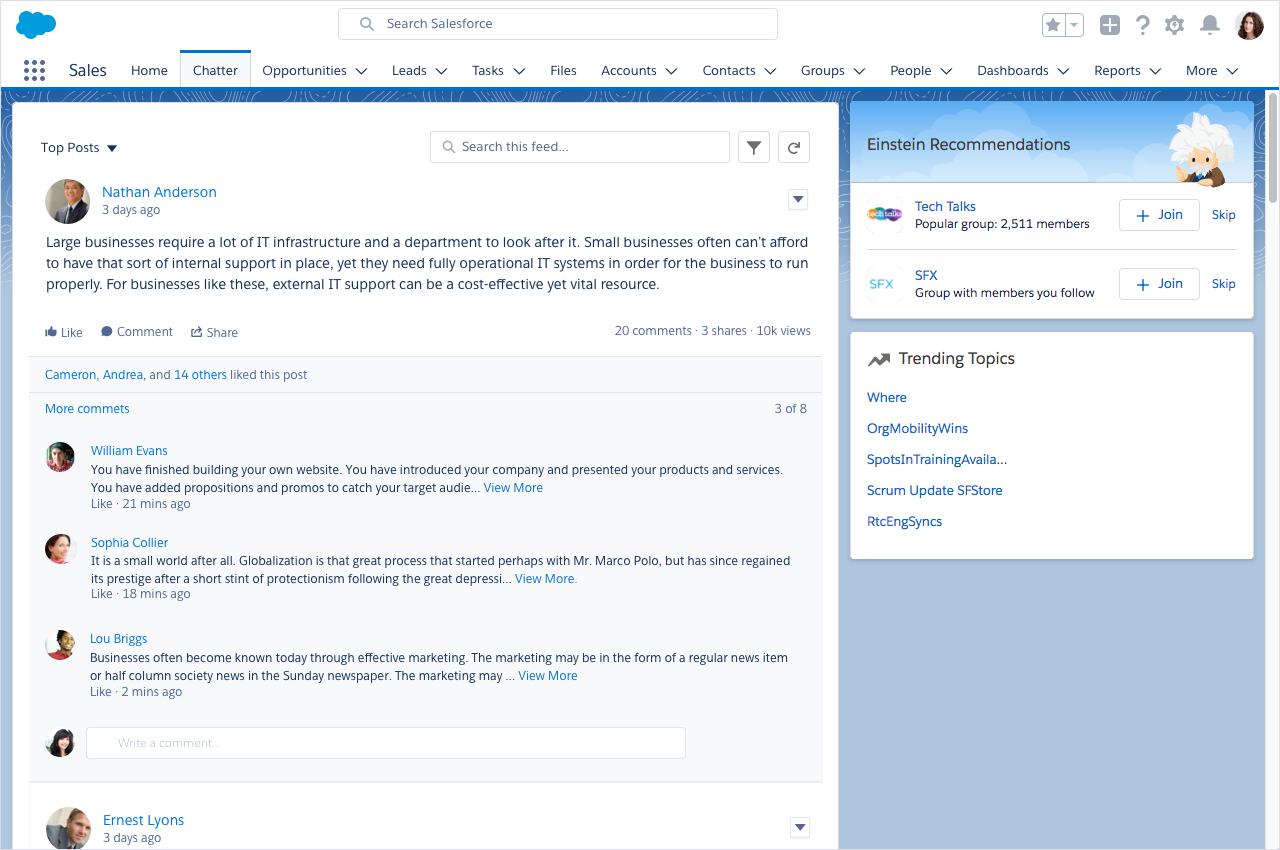Like Nathan Anderson's post

click(x=63, y=331)
